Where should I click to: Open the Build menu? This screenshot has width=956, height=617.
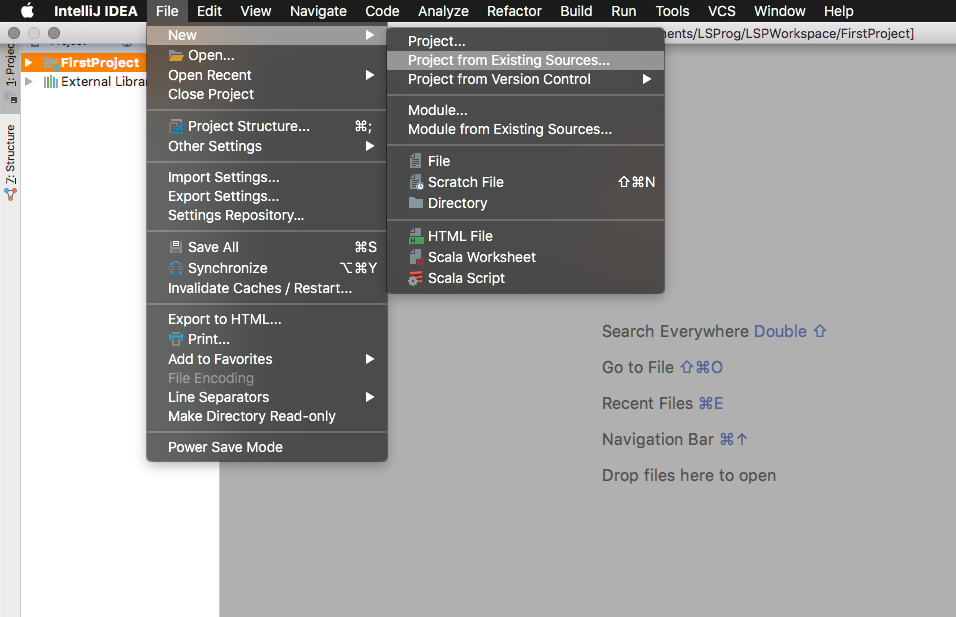tap(576, 11)
